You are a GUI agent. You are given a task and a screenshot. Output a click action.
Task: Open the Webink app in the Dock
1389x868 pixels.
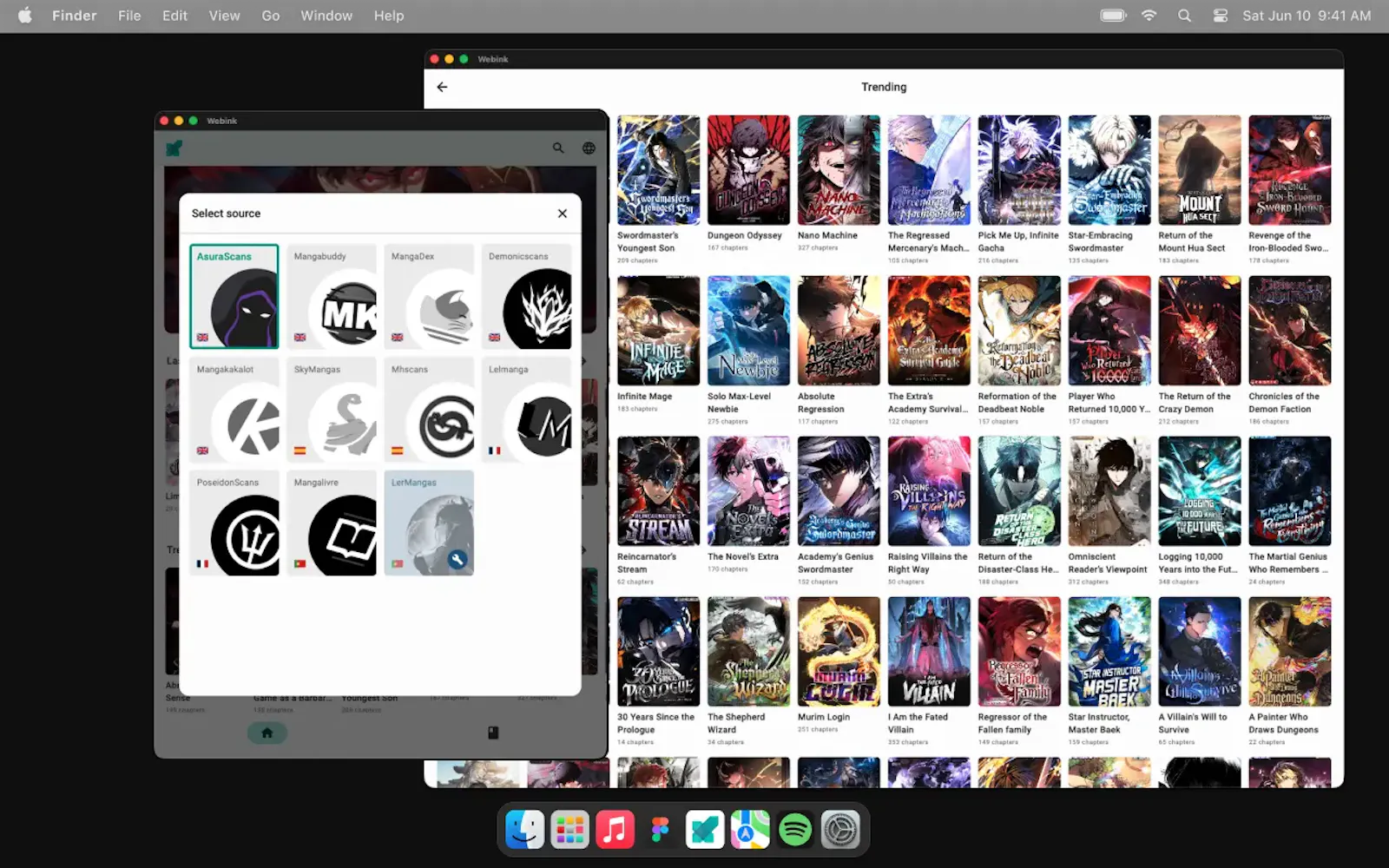tap(705, 830)
